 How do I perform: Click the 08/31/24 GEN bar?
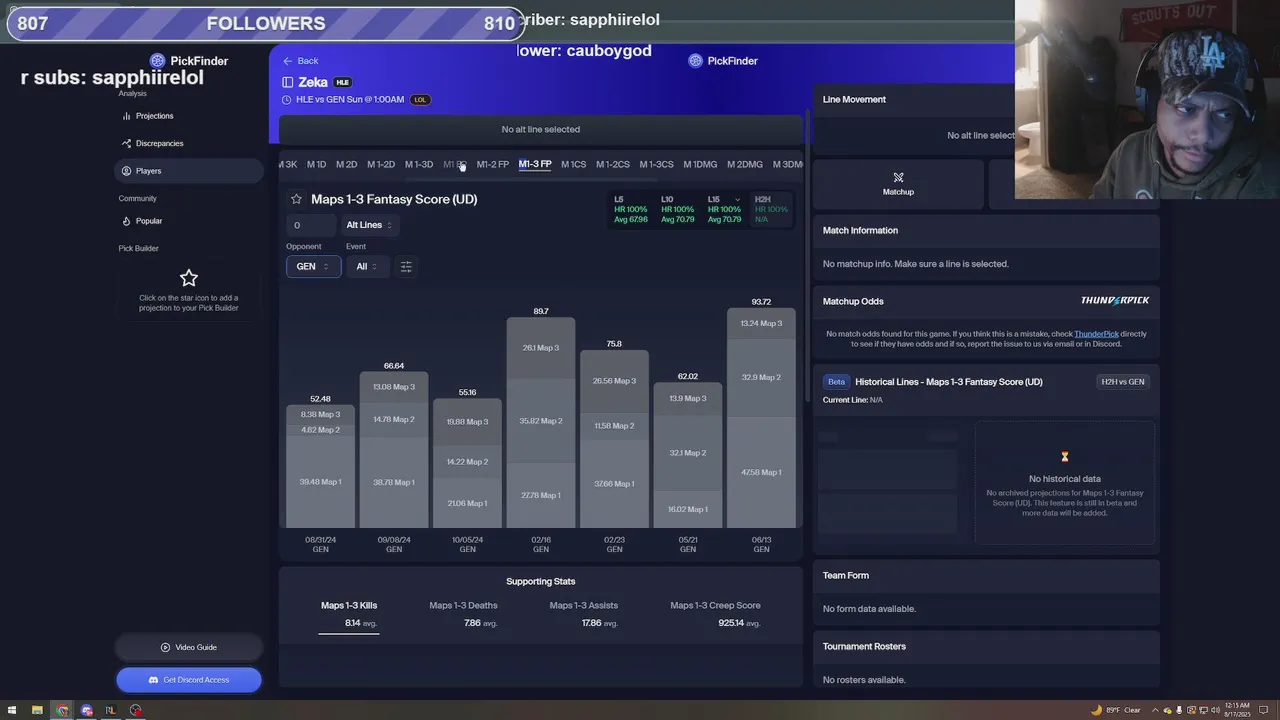coord(320,466)
